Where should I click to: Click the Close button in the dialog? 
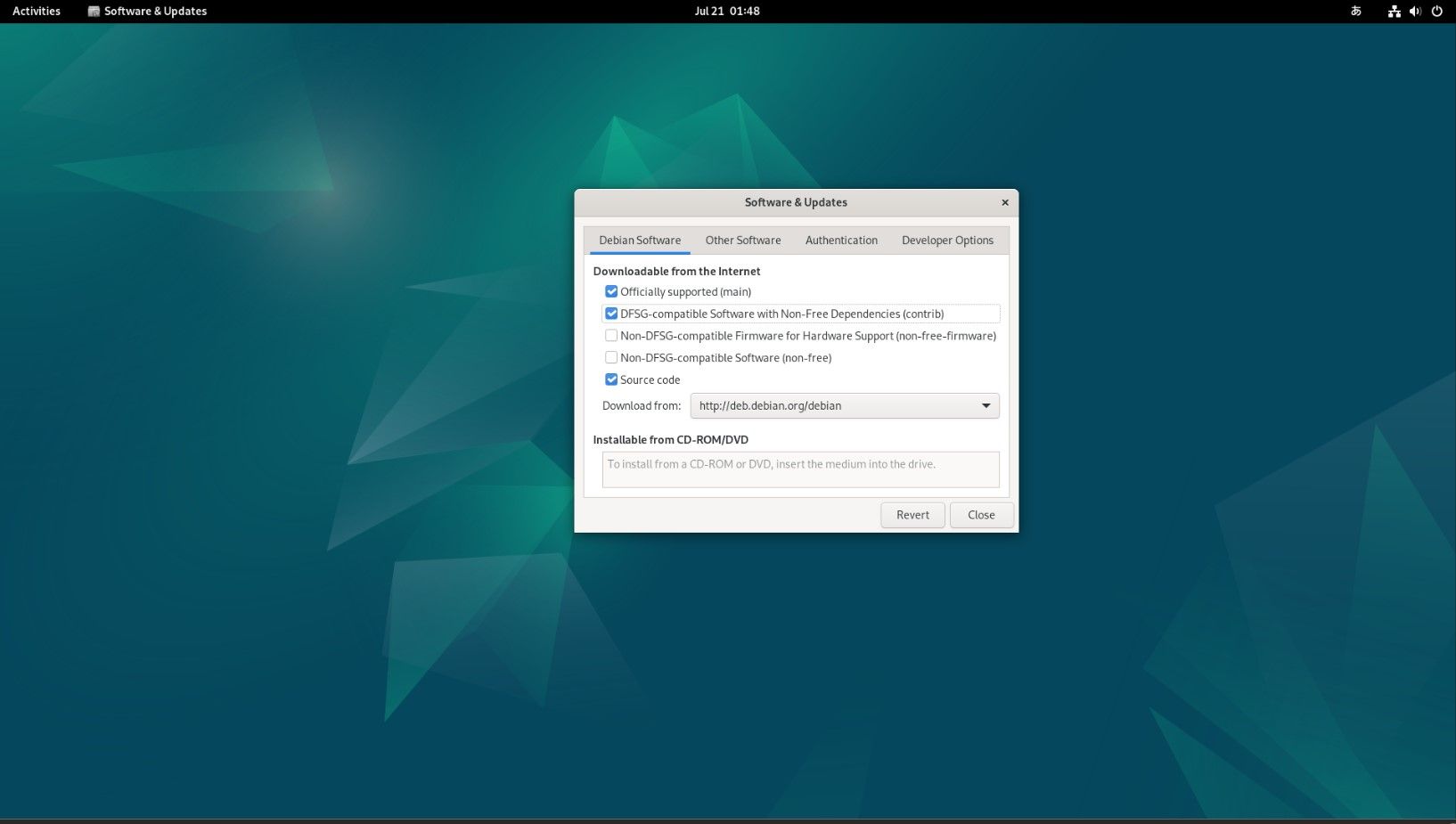(x=981, y=514)
